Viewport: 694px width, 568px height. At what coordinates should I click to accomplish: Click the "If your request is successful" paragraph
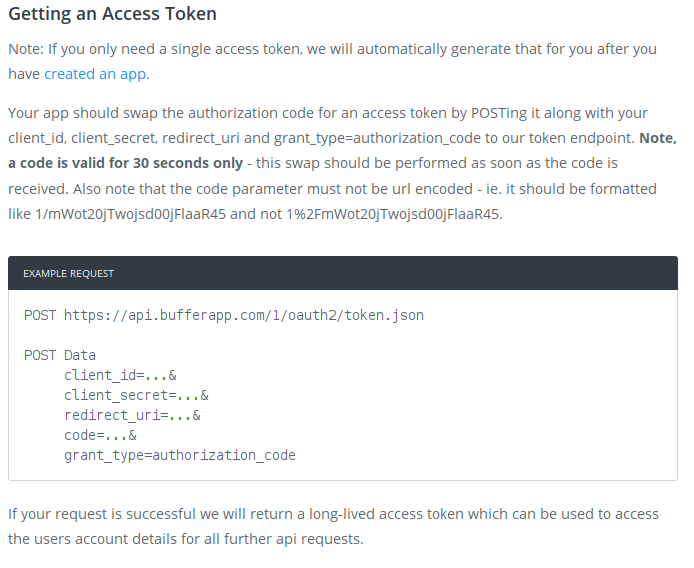pos(120,514)
